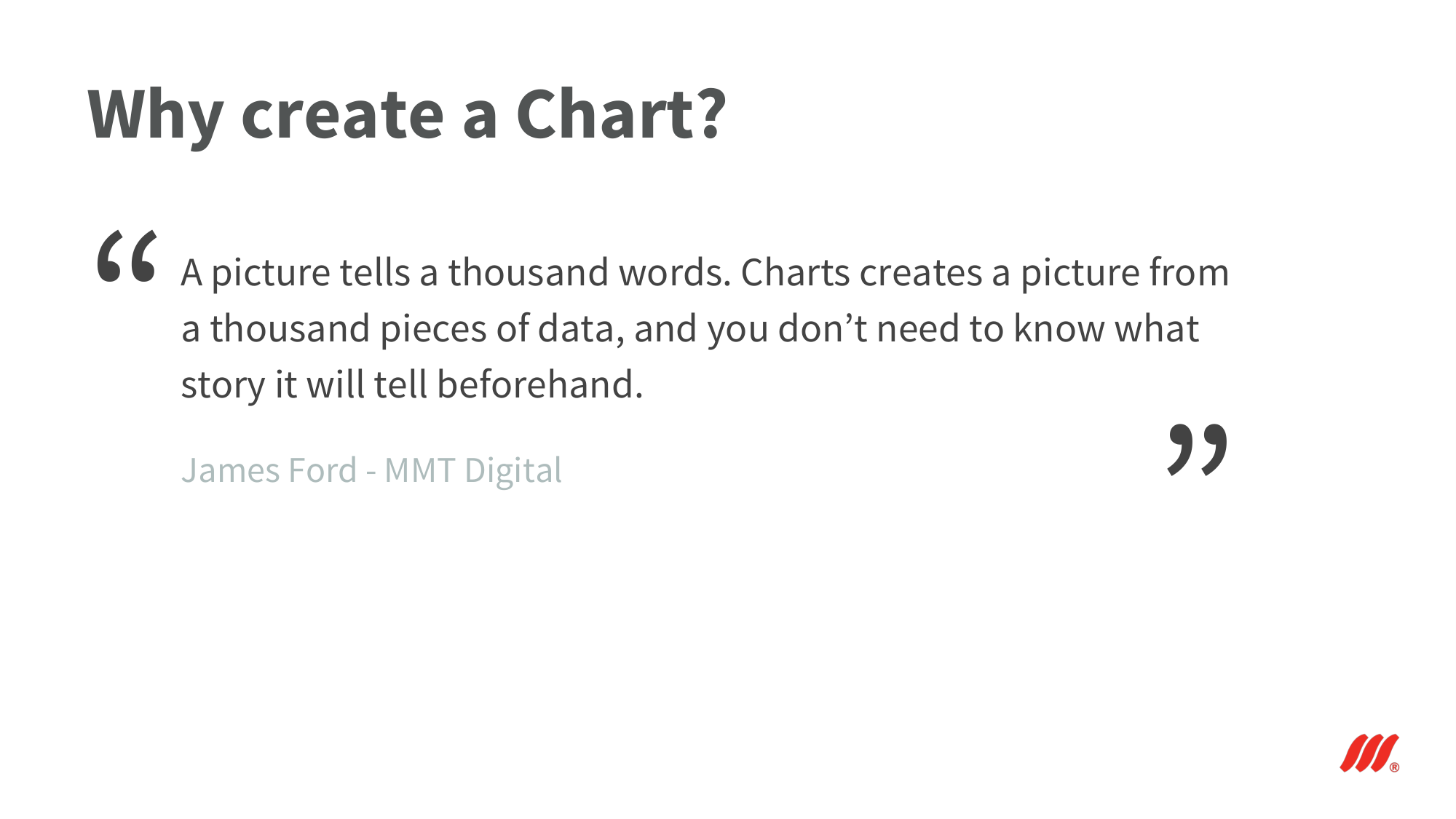Click the word 'data,' in the quote
The image size is (1456, 819).
pos(581,328)
